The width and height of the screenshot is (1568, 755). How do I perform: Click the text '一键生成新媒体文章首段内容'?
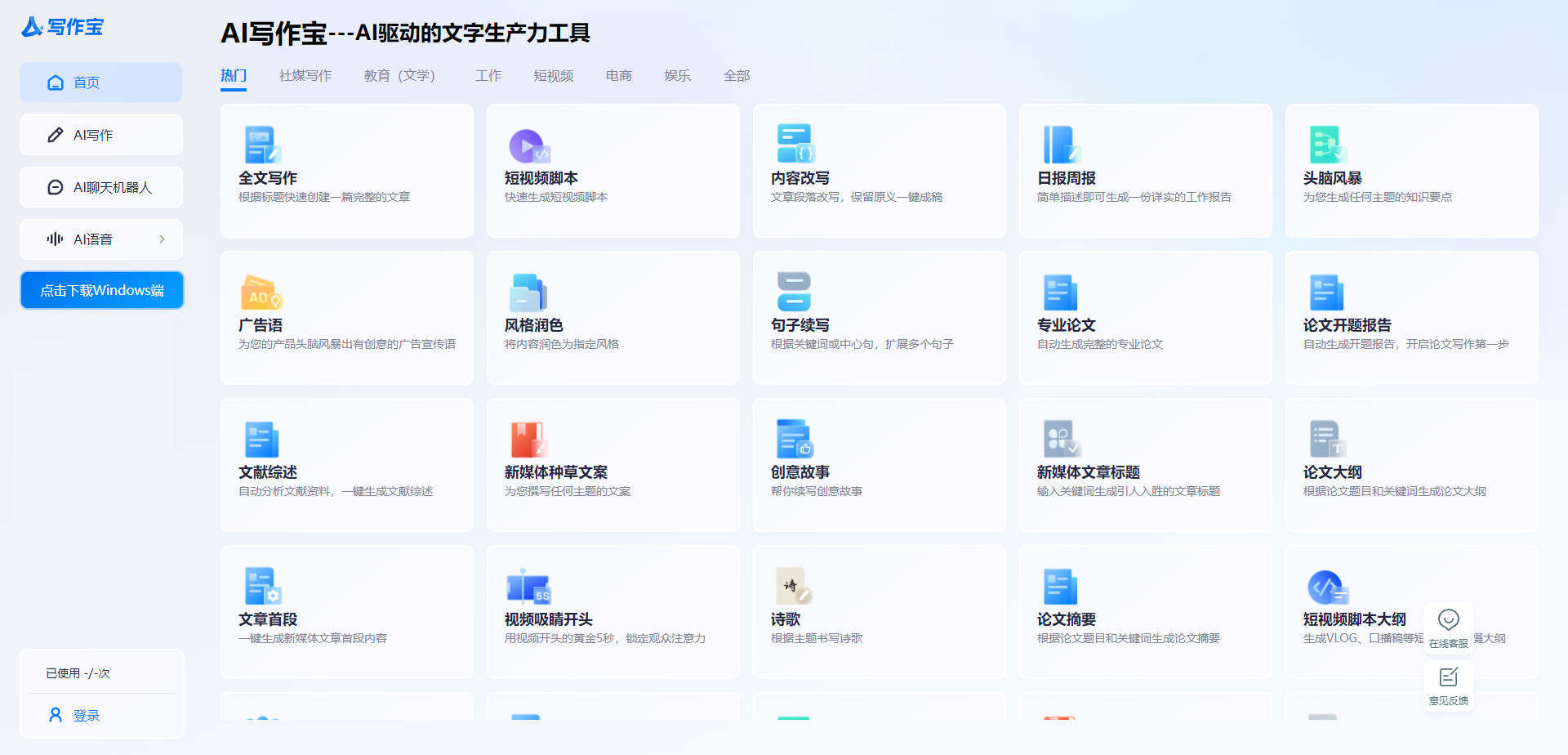(313, 638)
